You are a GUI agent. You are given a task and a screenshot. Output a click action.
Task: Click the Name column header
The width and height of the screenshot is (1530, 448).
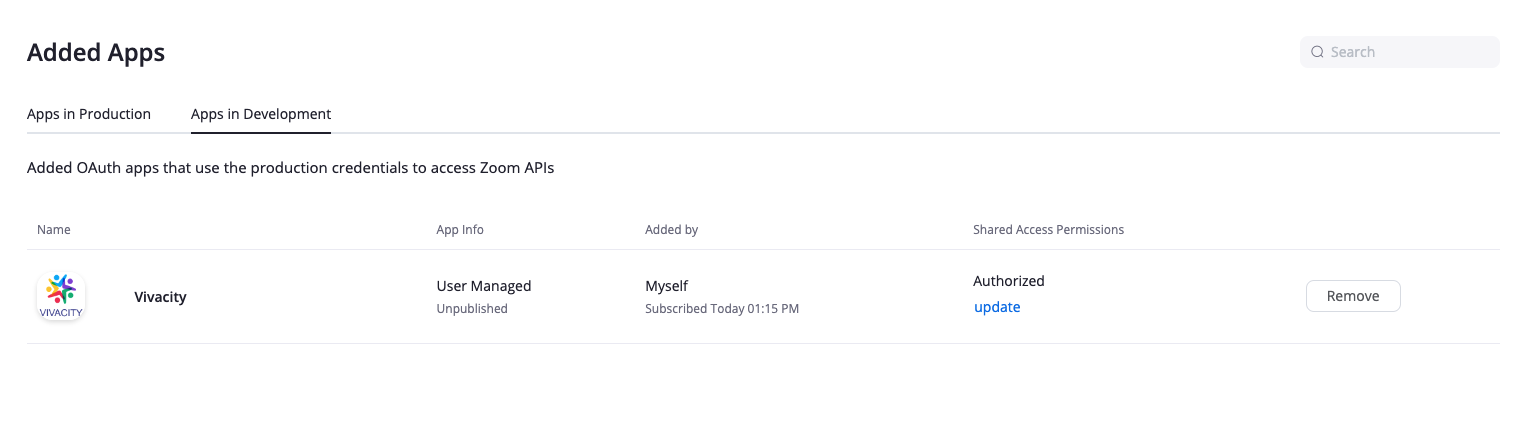[54, 230]
